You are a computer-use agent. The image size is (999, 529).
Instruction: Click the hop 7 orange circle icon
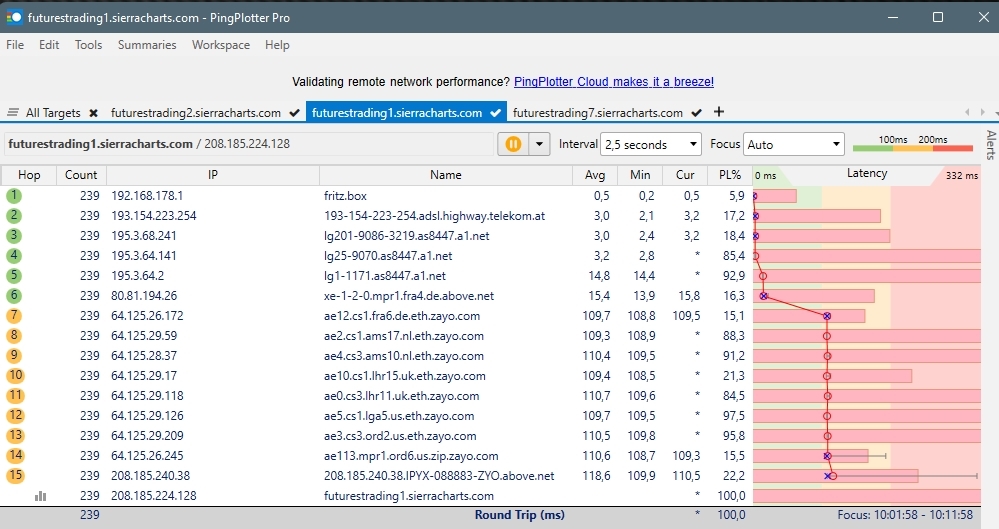coord(14,315)
